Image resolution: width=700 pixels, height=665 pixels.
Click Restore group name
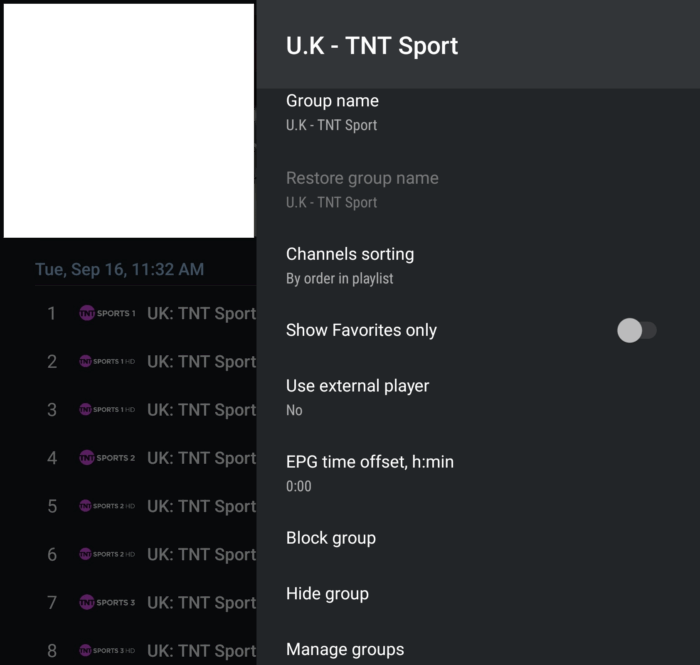pyautogui.click(x=362, y=189)
